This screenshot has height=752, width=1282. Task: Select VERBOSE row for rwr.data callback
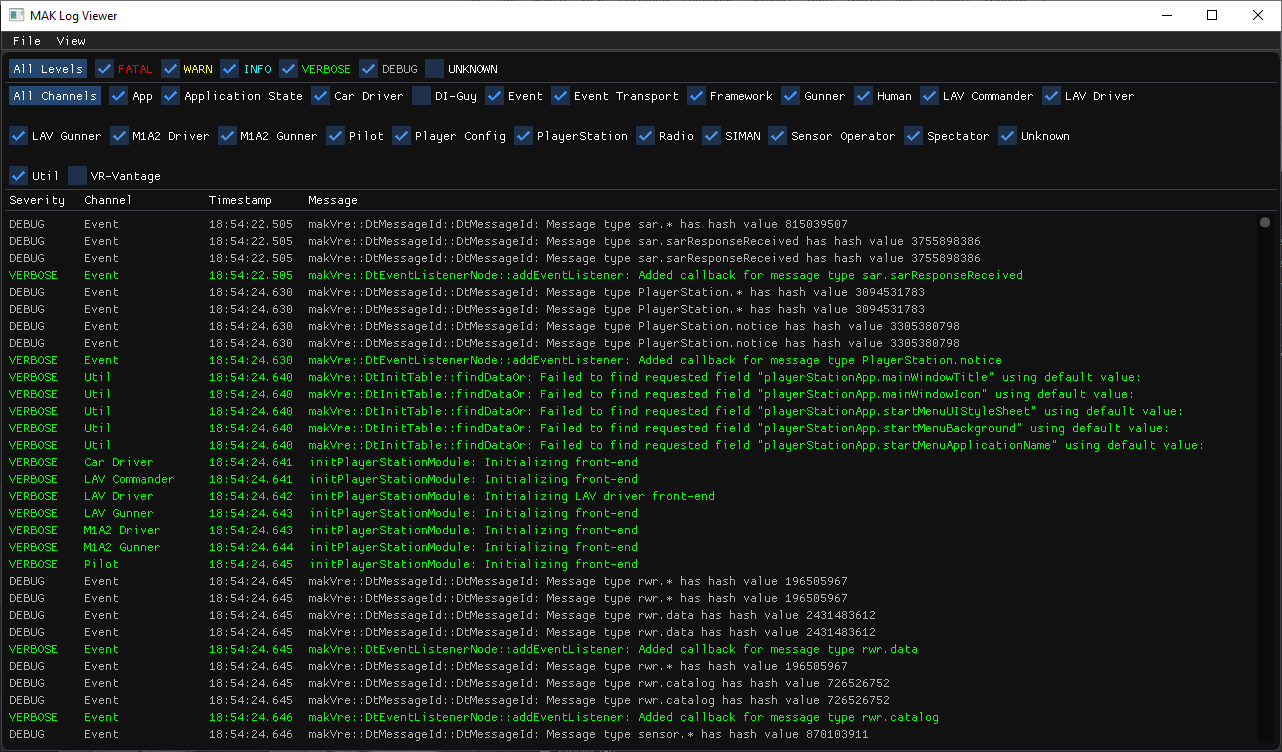point(630,649)
